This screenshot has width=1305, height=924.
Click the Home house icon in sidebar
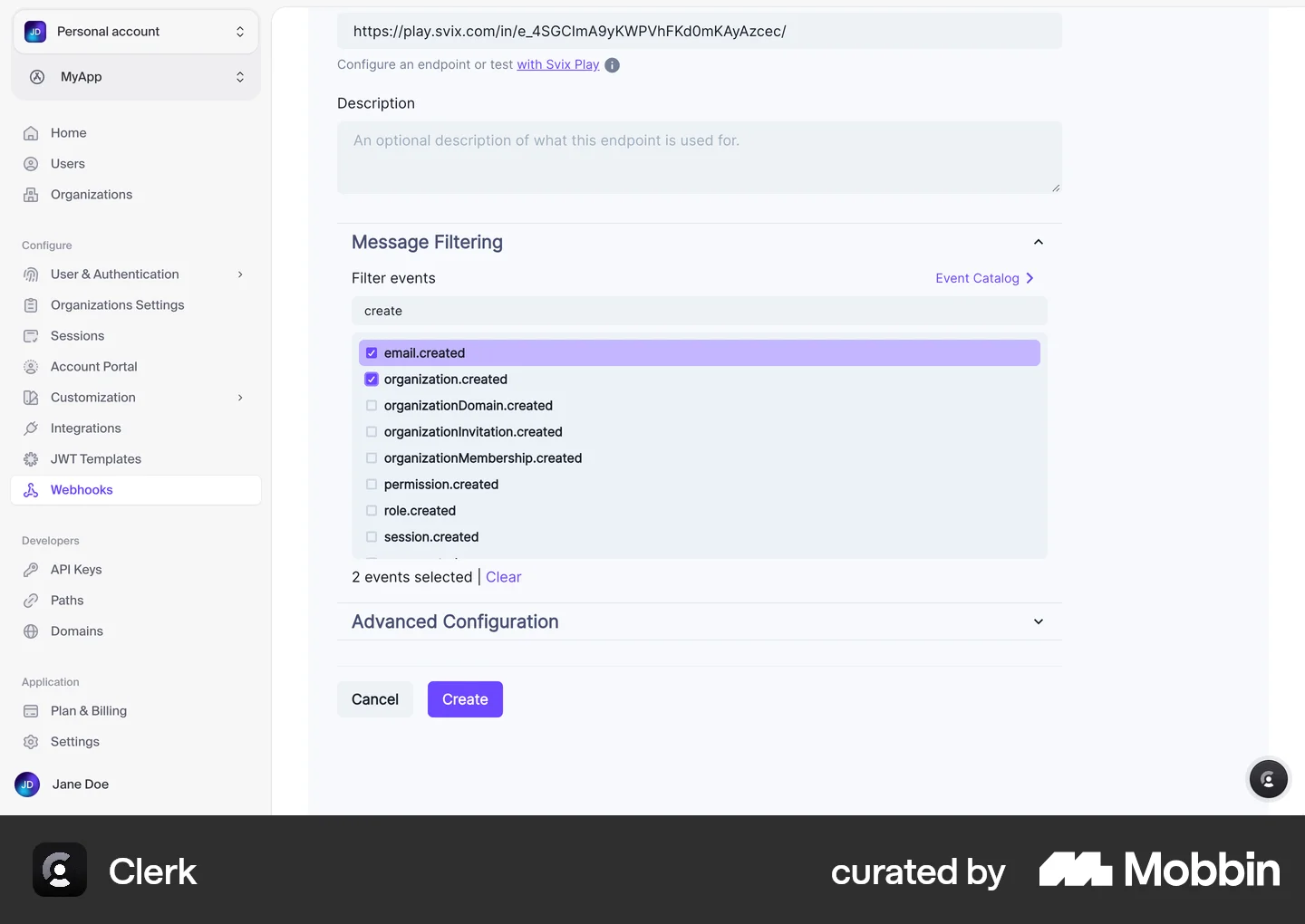[31, 133]
